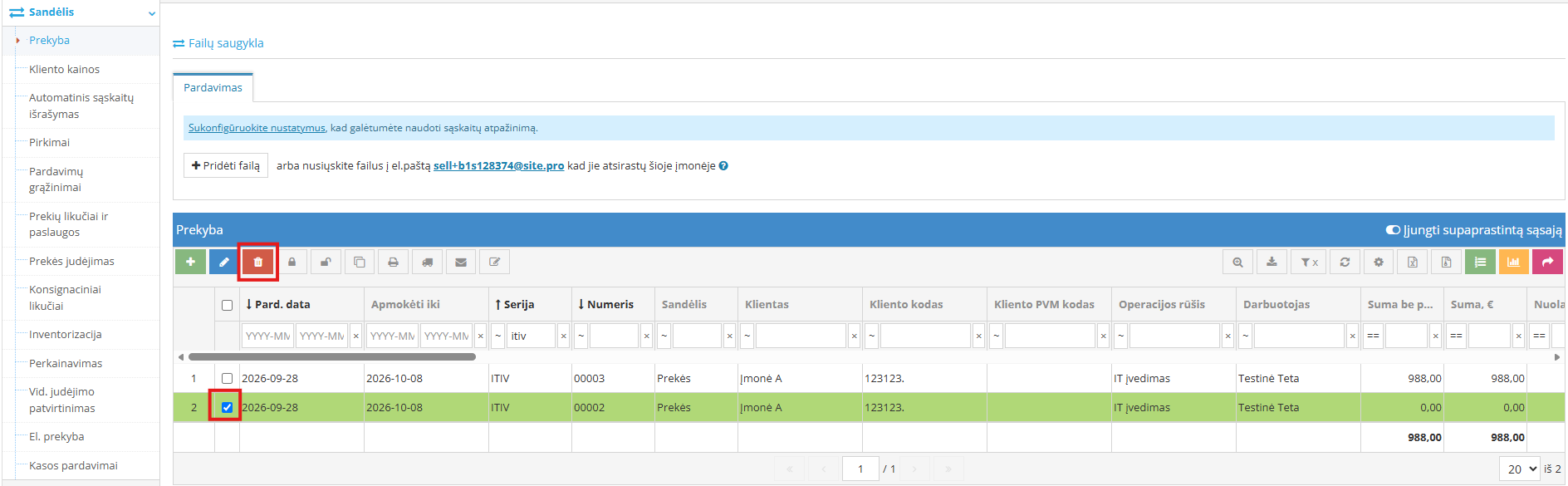This screenshot has height=486, width=1568.
Task: Open Prekyba in the sidebar
Action: tap(49, 40)
